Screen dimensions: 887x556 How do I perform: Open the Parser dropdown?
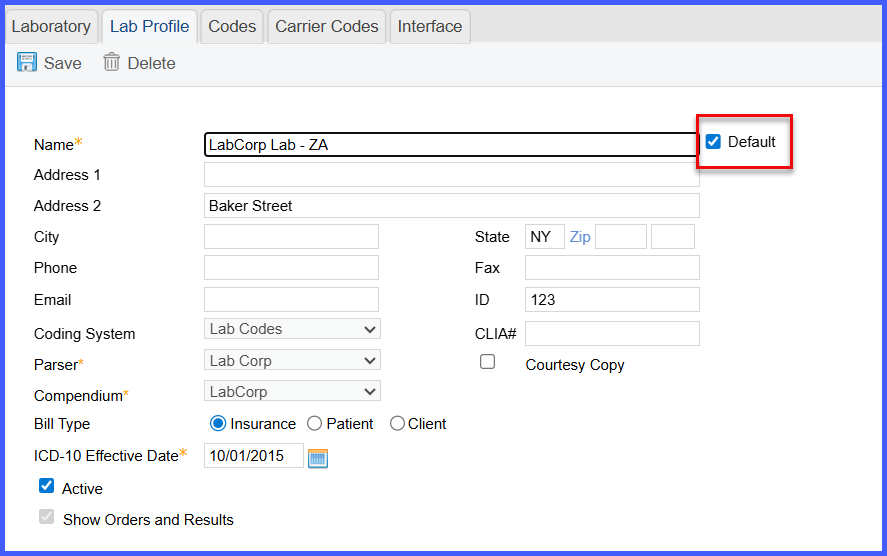pyautogui.click(x=292, y=360)
